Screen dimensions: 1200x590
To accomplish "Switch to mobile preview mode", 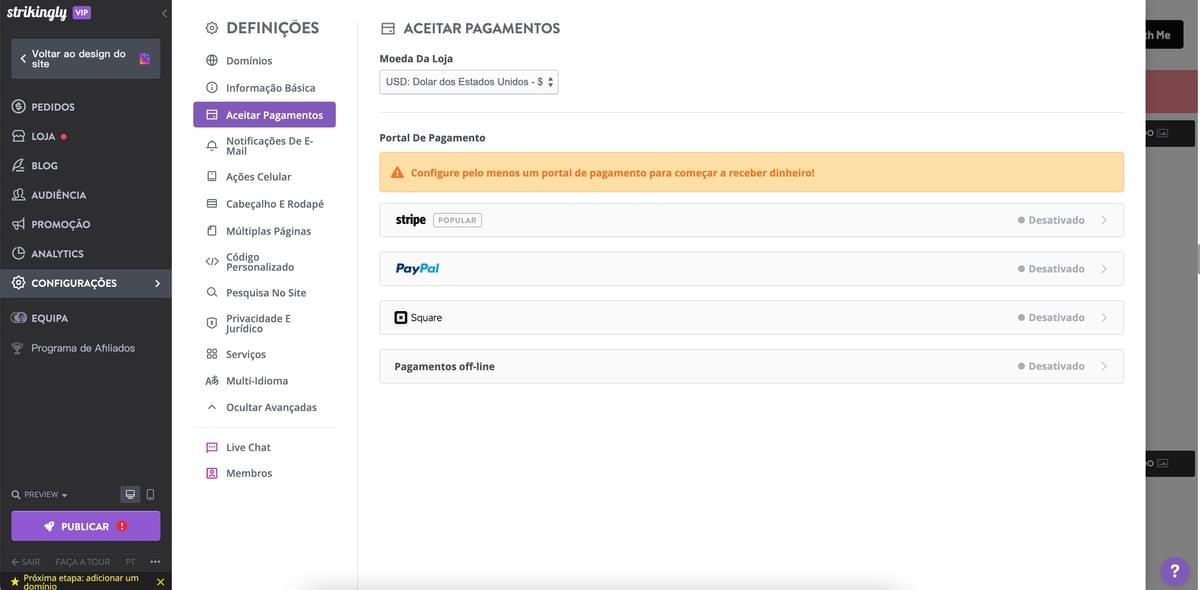I will click(x=150, y=494).
